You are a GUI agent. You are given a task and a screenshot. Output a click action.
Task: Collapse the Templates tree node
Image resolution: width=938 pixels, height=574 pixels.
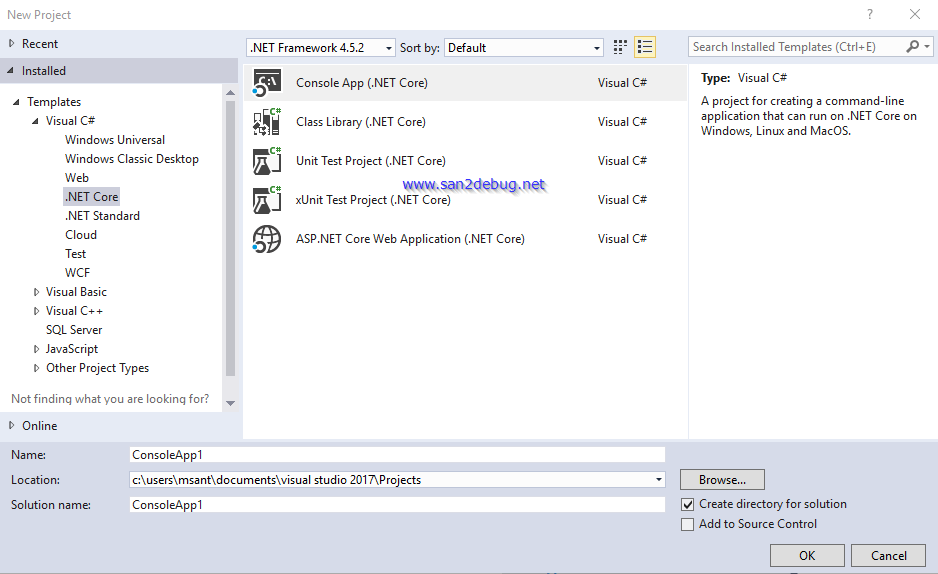click(16, 102)
